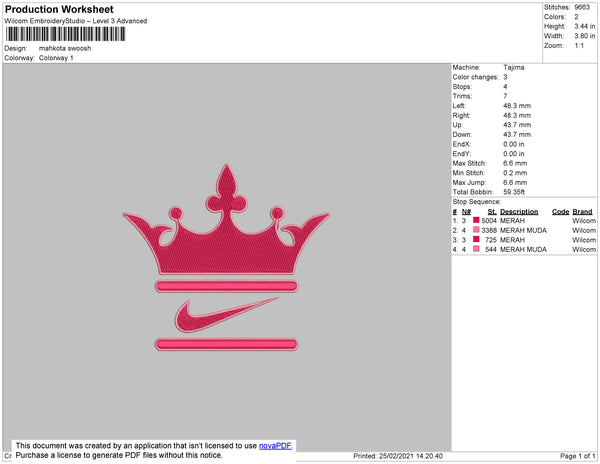This screenshot has height=464, width=600.
Task: Click the upper pink bar in the design
Action: click(226, 286)
